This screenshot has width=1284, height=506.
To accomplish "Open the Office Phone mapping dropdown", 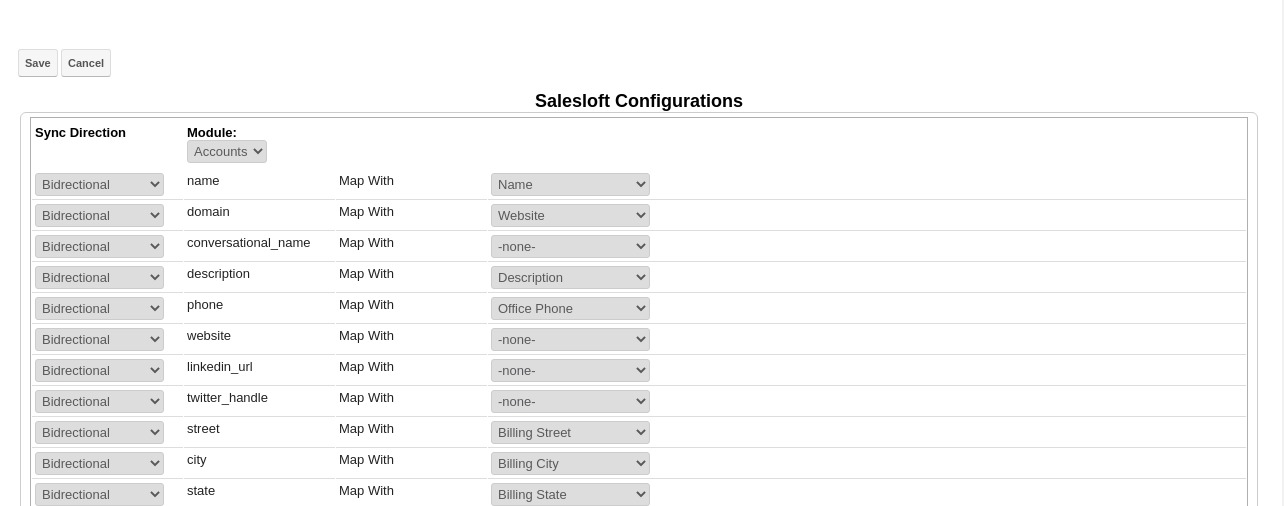I will pos(570,309).
